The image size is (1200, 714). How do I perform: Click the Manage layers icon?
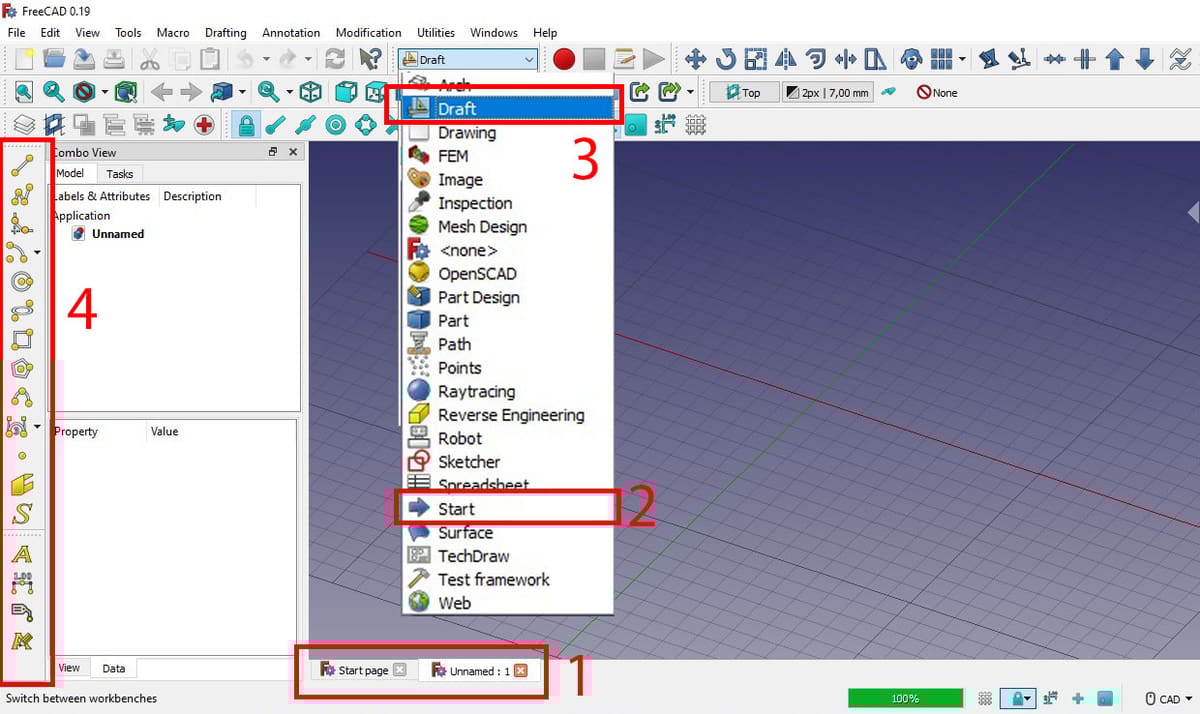[x=24, y=125]
